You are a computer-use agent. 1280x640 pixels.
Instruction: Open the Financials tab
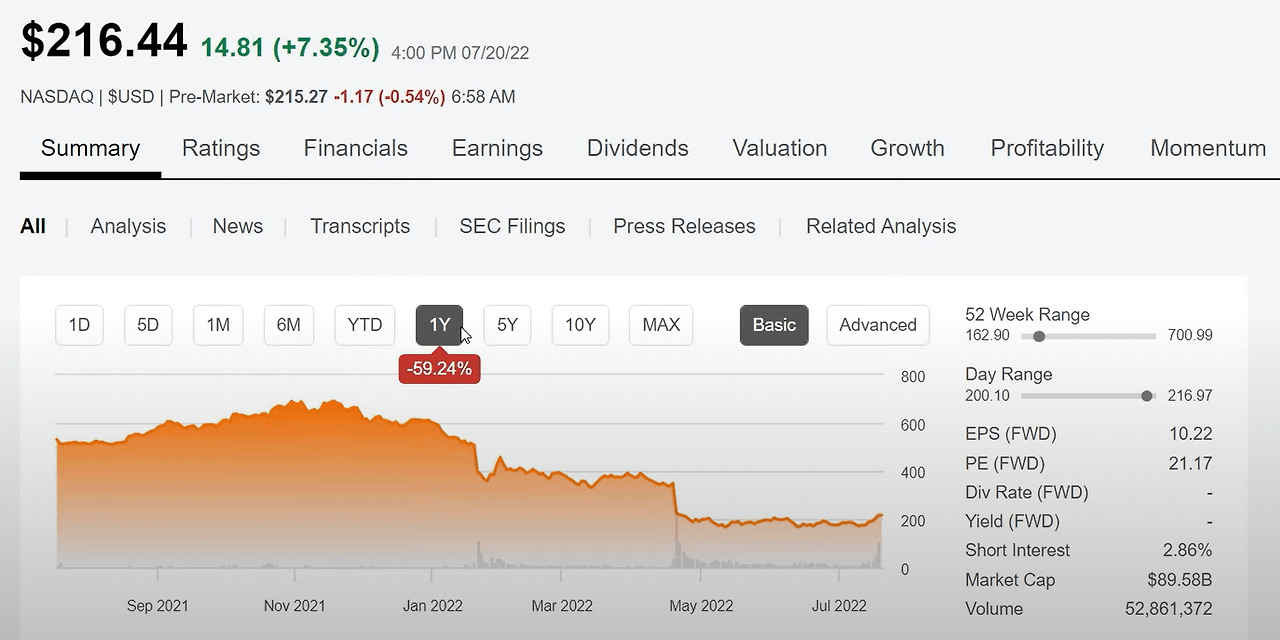pos(356,148)
